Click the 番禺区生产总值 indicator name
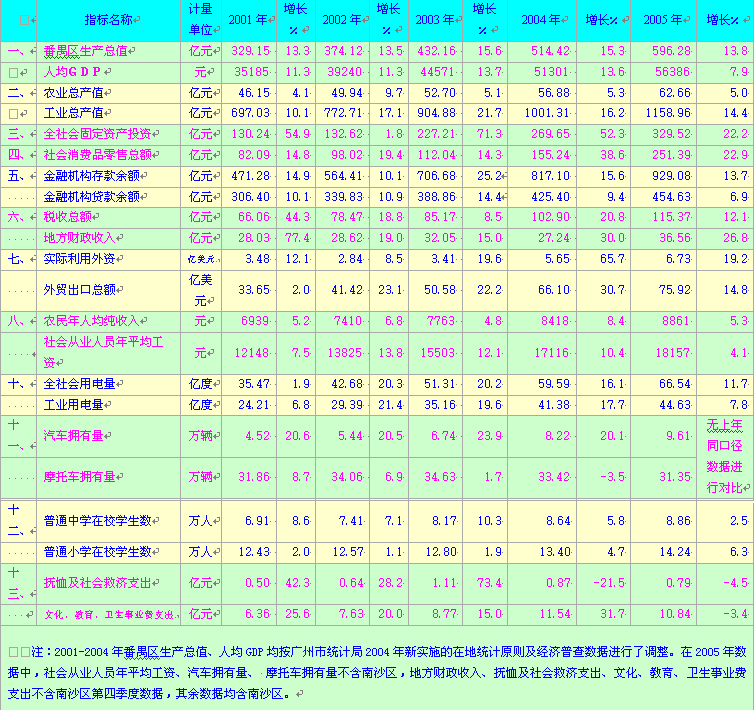The width and height of the screenshot is (755, 710). pyautogui.click(x=92, y=50)
